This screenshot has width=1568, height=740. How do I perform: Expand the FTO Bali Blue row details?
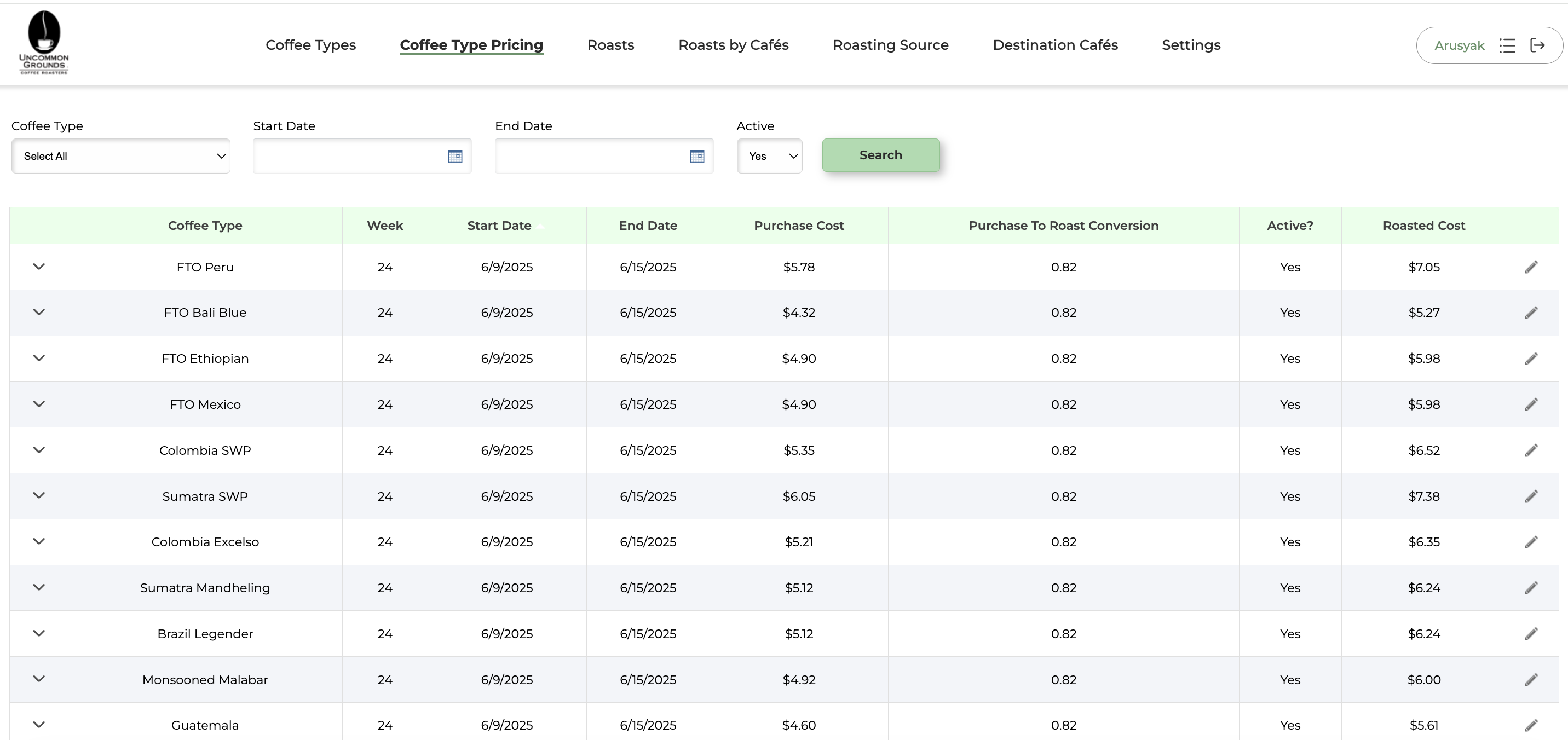point(39,312)
